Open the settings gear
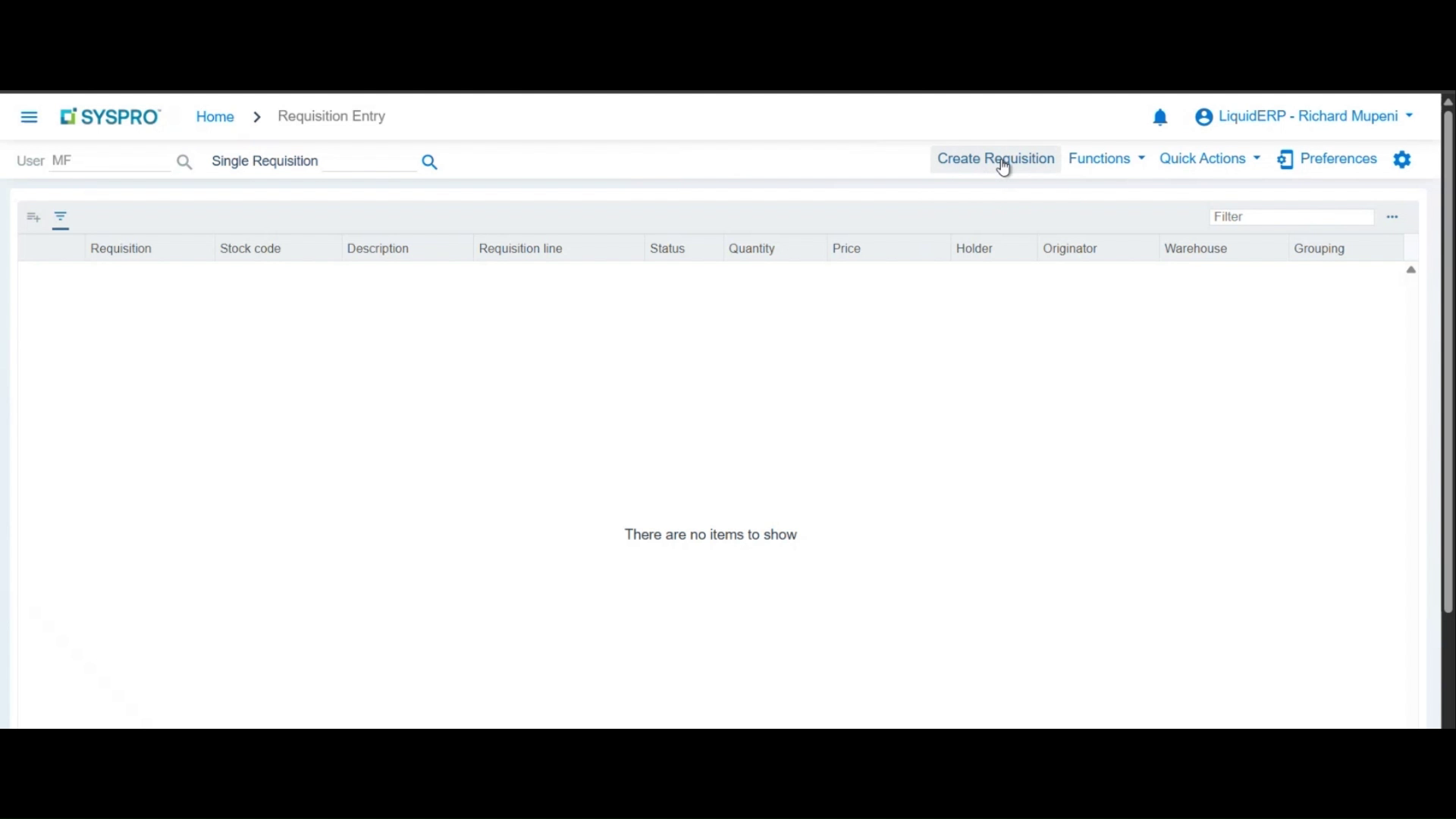The image size is (1456, 819). pyautogui.click(x=1402, y=159)
